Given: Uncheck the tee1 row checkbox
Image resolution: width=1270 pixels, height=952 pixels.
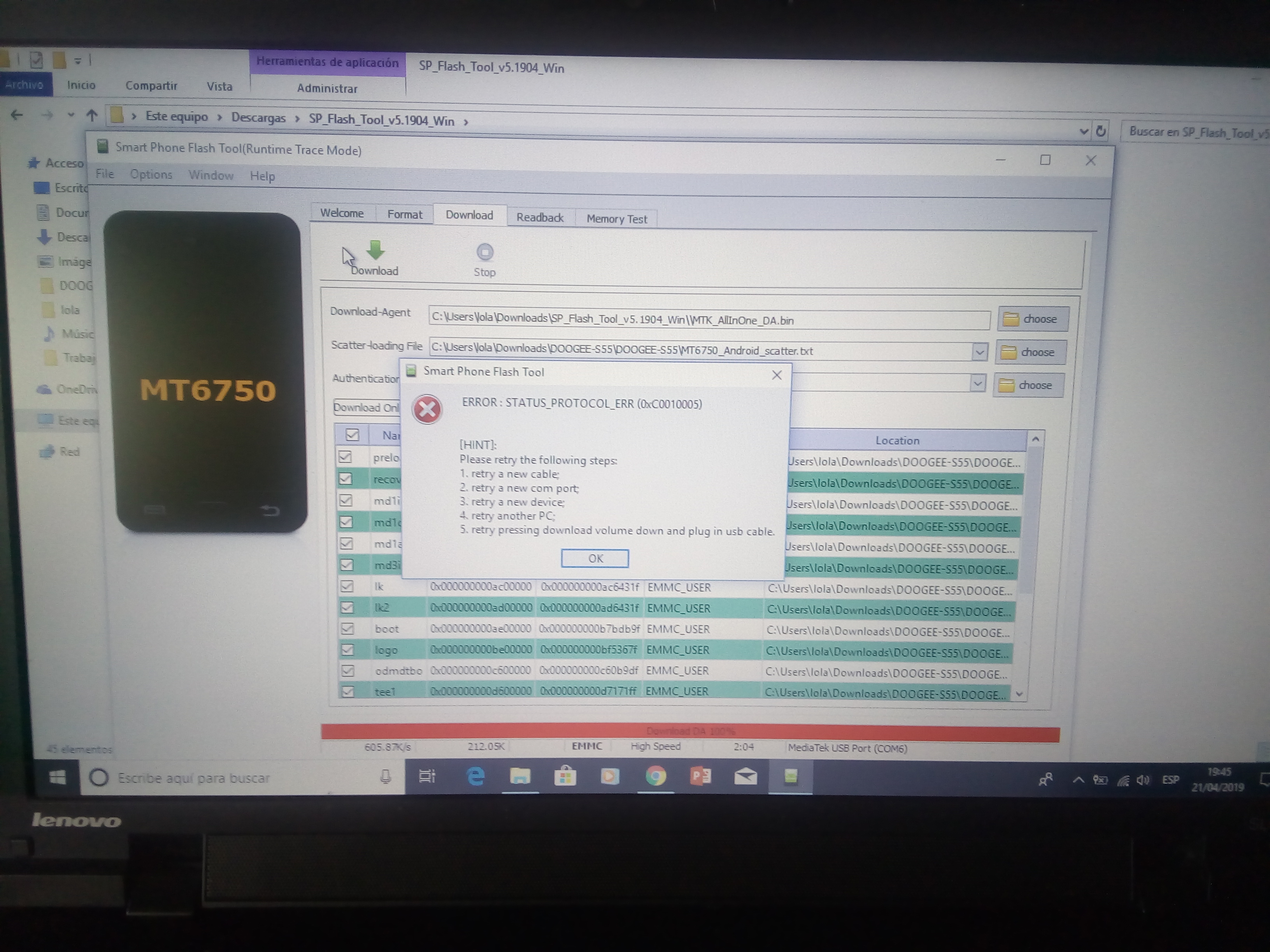Looking at the screenshot, I should pos(347,692).
